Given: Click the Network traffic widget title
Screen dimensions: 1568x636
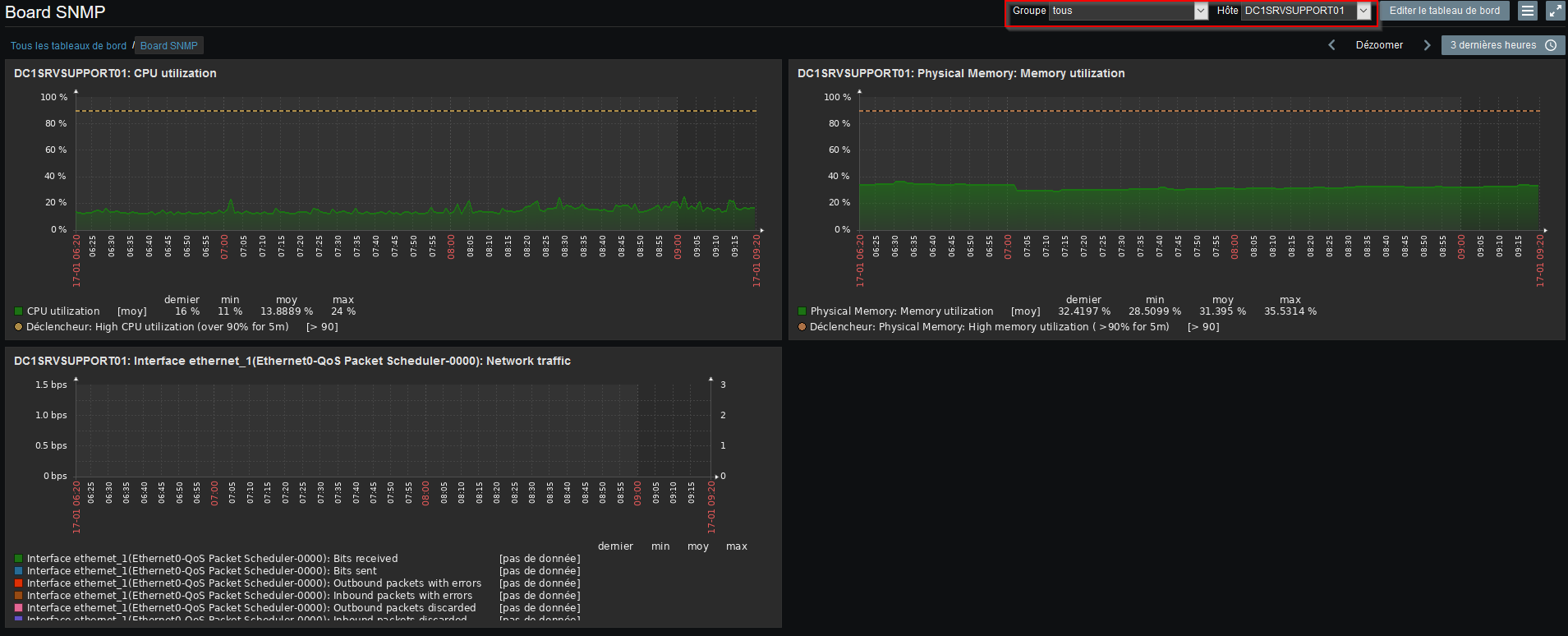Looking at the screenshot, I should point(292,361).
